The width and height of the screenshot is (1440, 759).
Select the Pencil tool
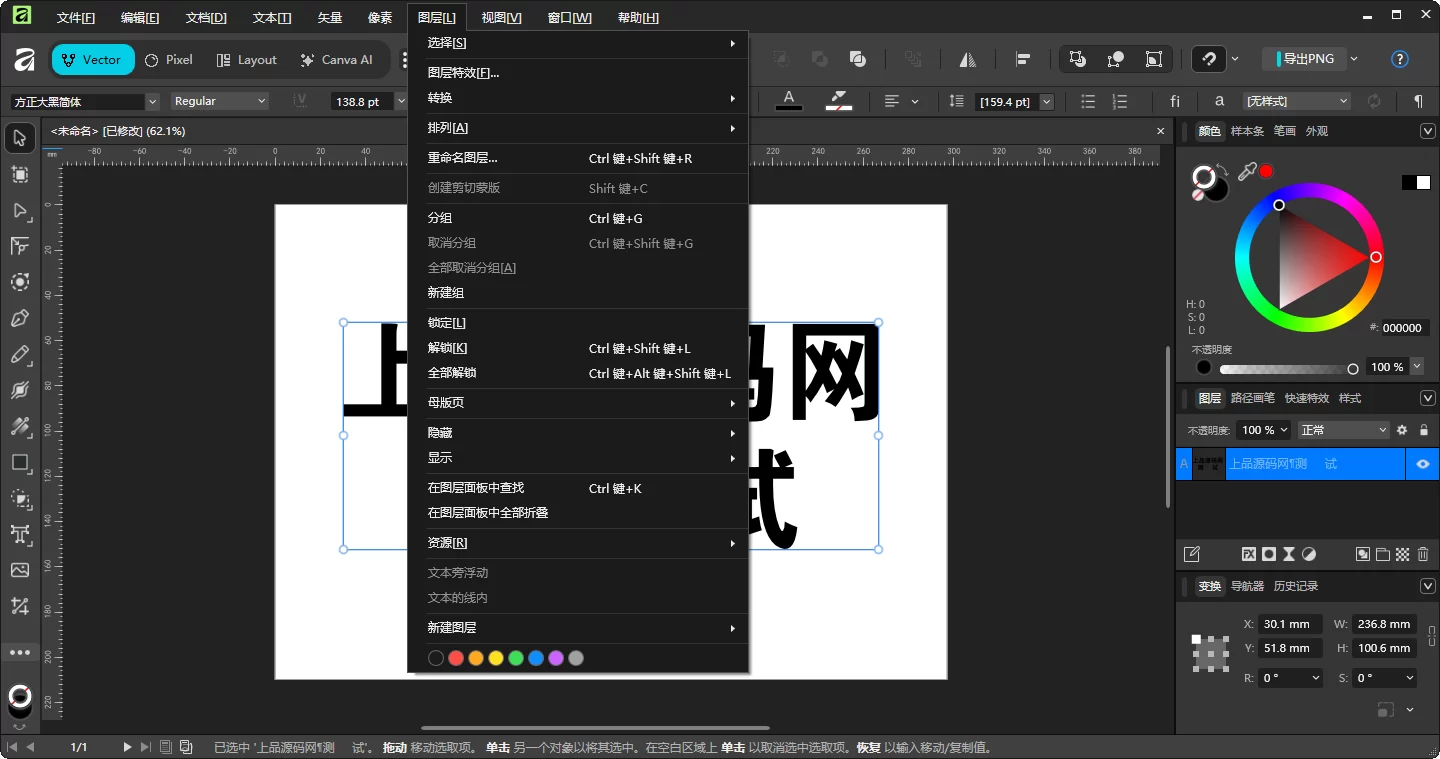[19, 355]
